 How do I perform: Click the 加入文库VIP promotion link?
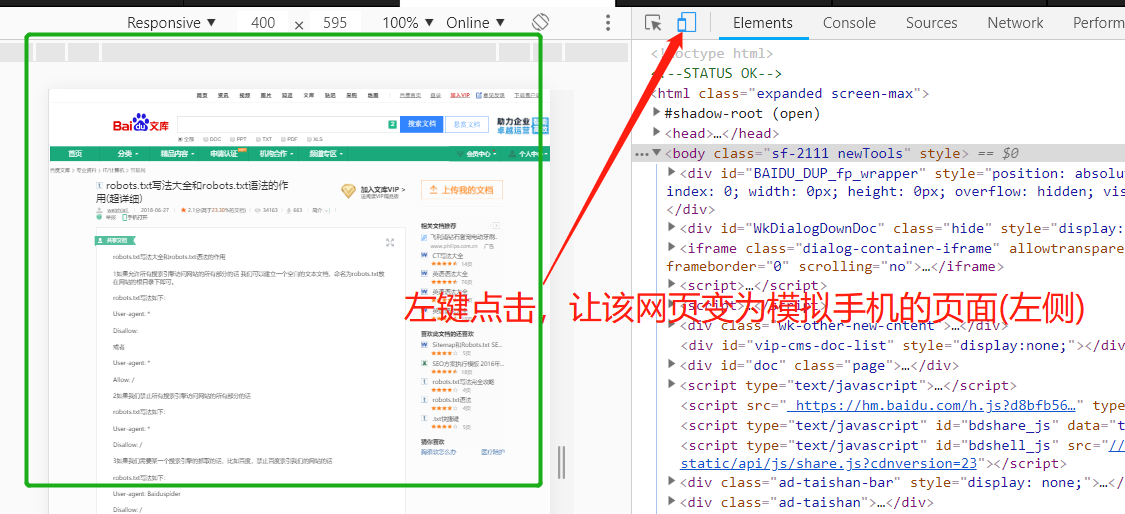382,188
